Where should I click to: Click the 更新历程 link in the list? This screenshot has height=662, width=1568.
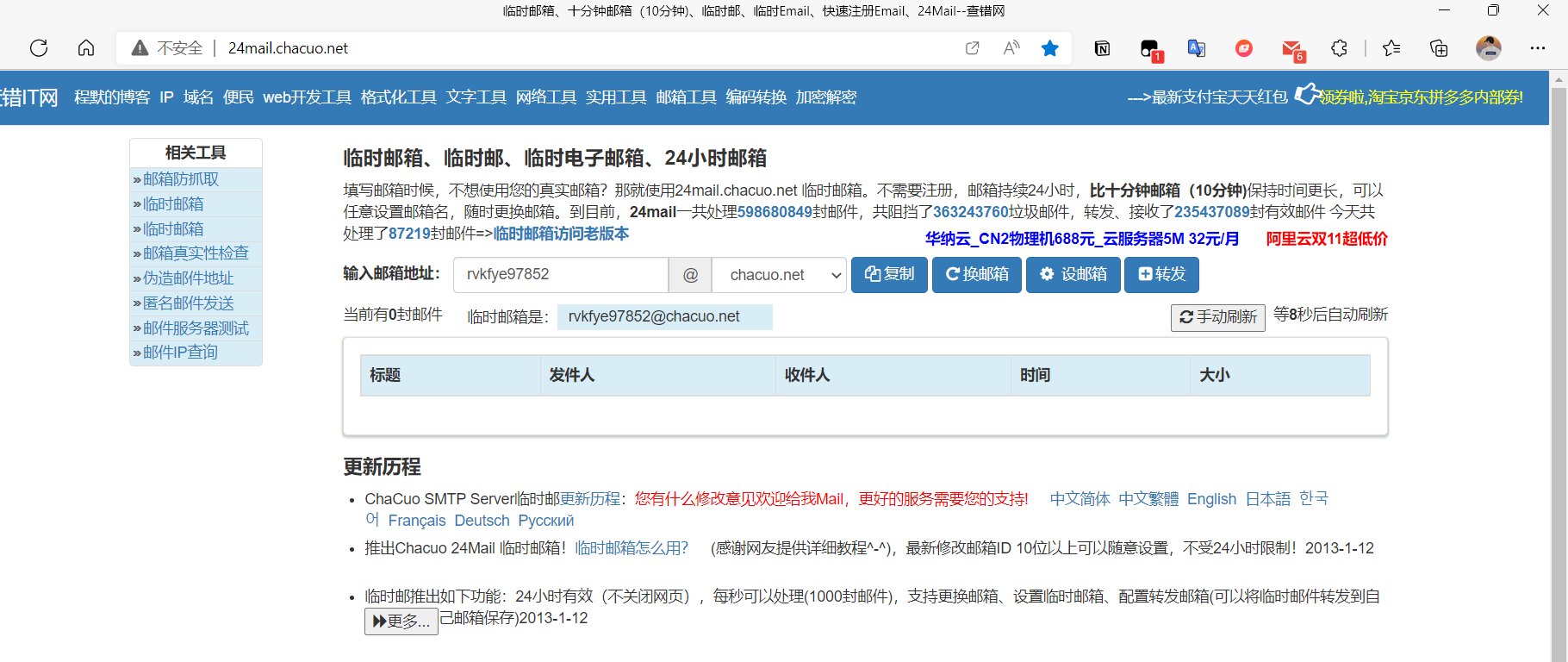point(590,499)
